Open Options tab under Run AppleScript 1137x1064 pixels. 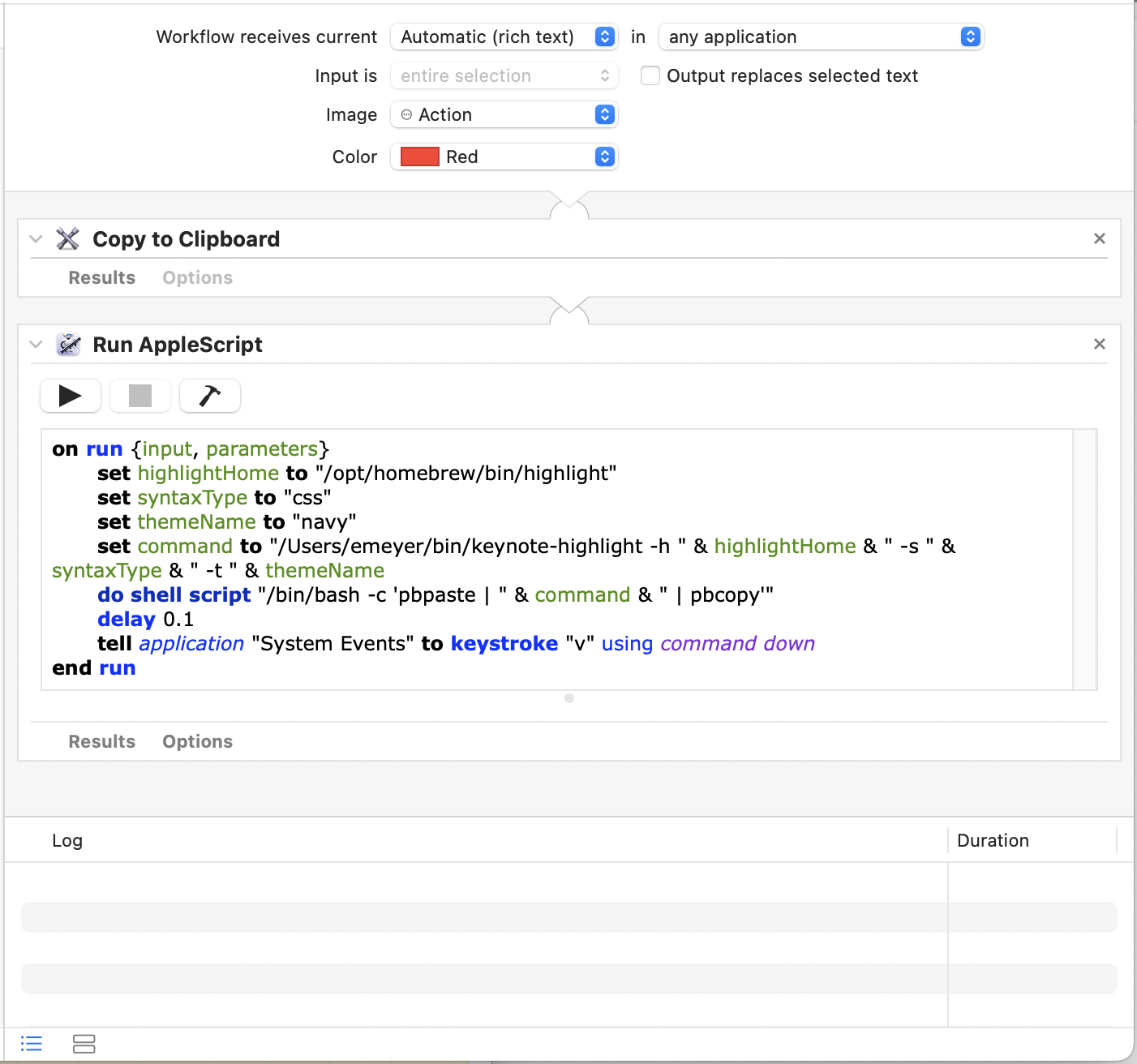pyautogui.click(x=198, y=741)
